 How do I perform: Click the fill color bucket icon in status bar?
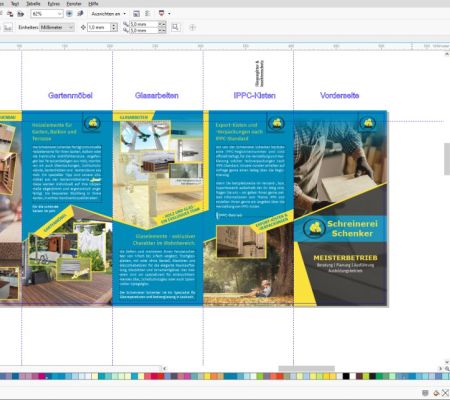click(436, 393)
